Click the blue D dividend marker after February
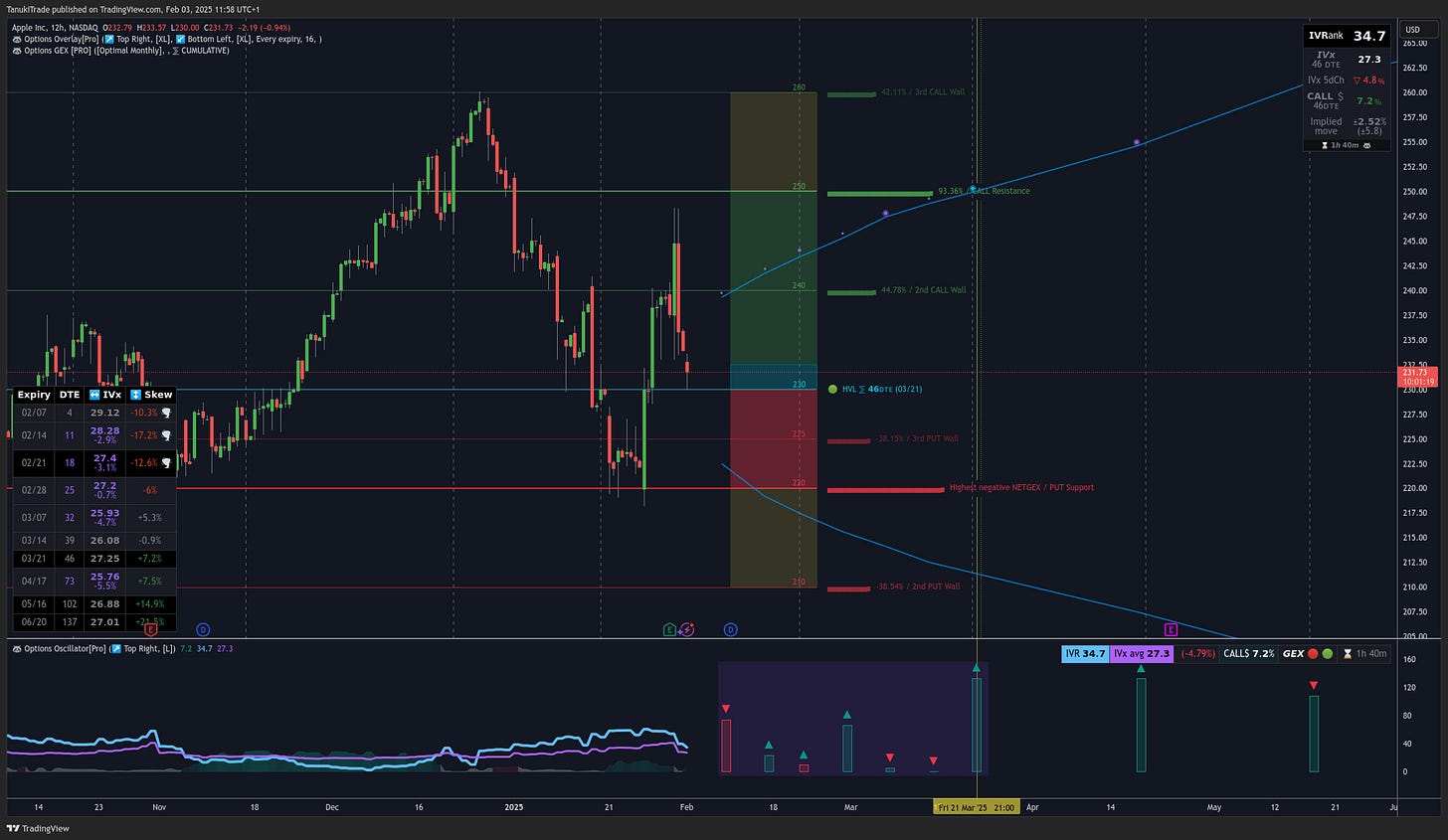Image resolution: width=1448 pixels, height=840 pixels. click(x=730, y=629)
